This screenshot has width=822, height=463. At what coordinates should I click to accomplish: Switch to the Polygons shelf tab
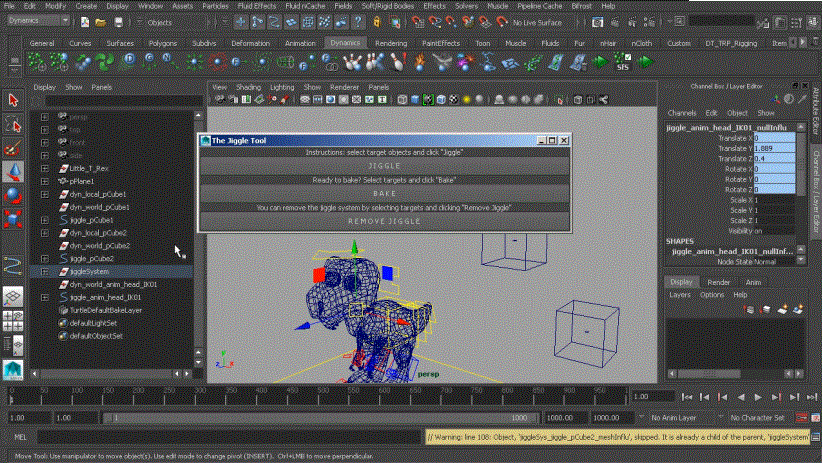pyautogui.click(x=163, y=44)
